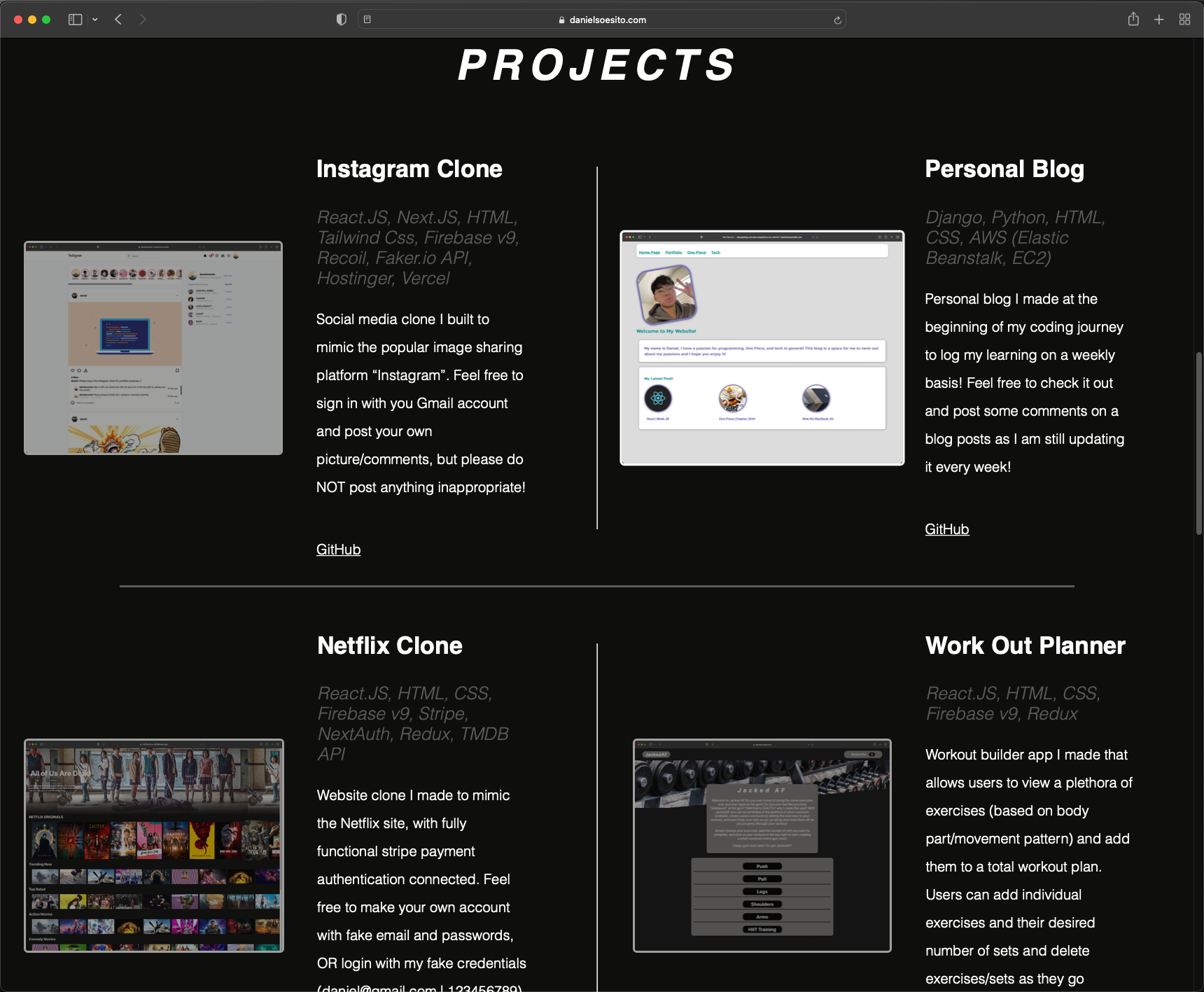This screenshot has width=1204, height=992.
Task: Expand the sidebar options chevron
Action: click(95, 19)
